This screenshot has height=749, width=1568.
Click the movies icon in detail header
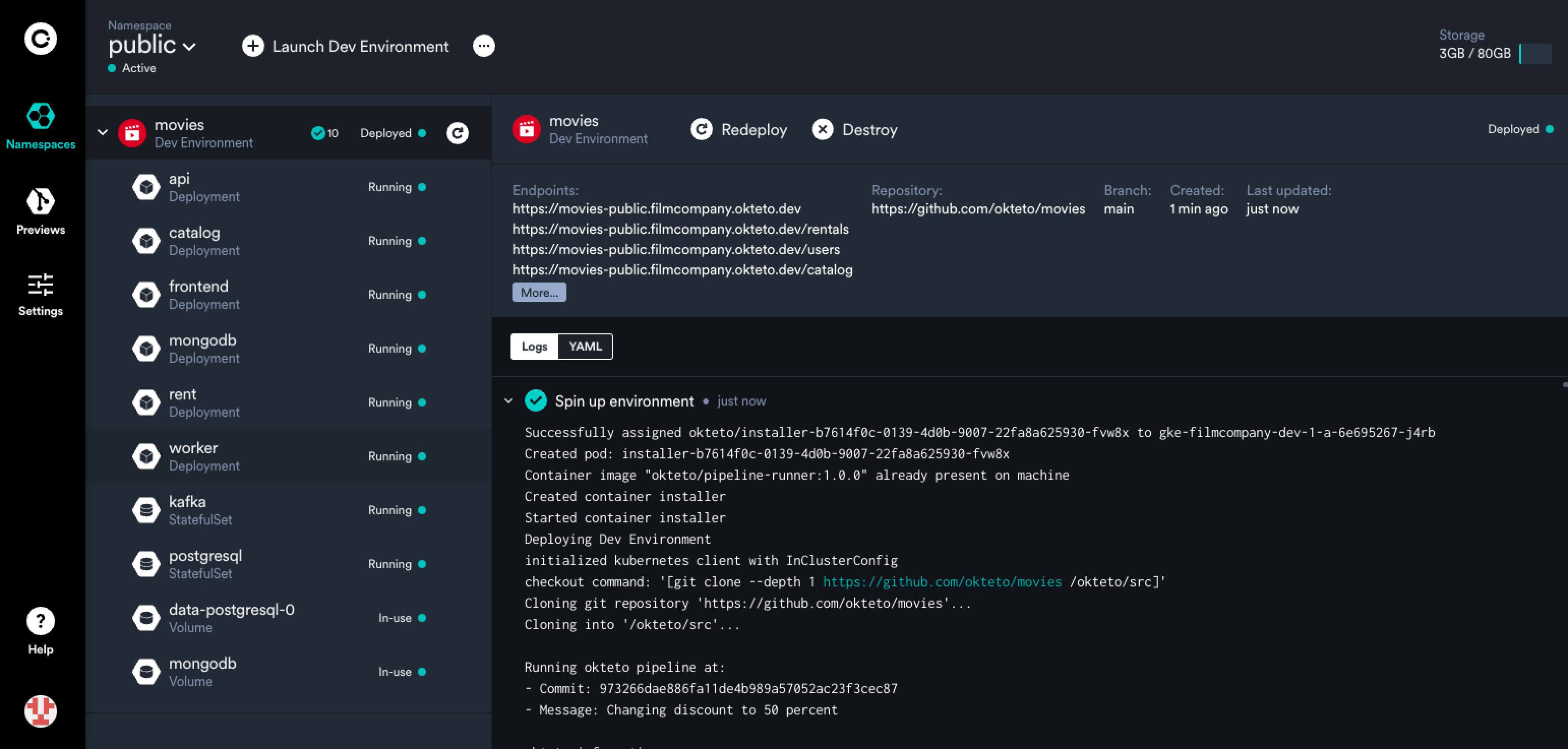(527, 129)
